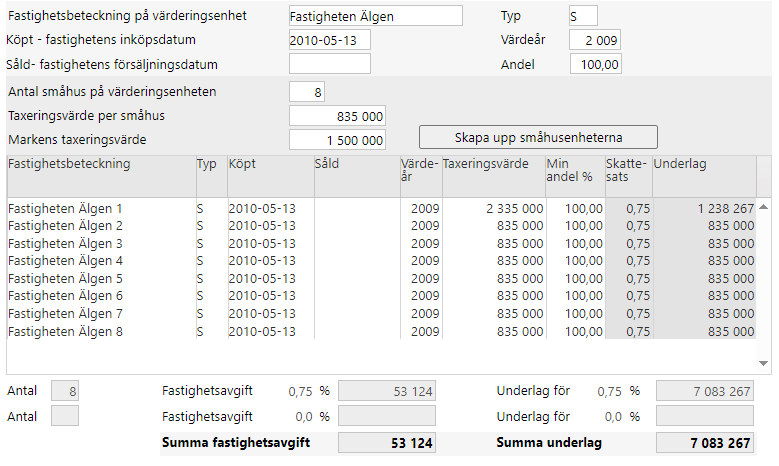Click Underlag för 0,75 % field

(x=704, y=391)
